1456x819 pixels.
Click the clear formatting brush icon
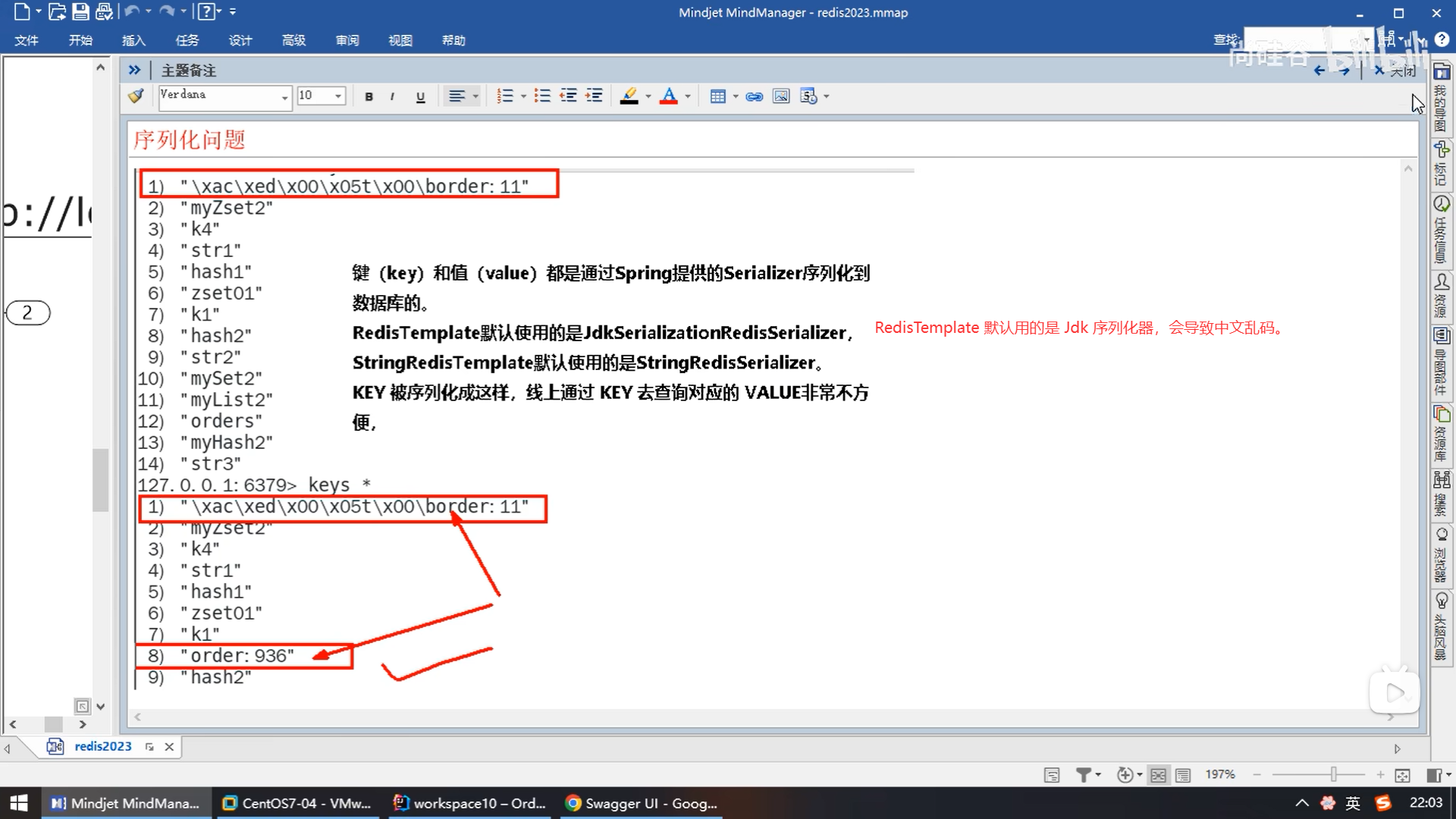pos(136,96)
